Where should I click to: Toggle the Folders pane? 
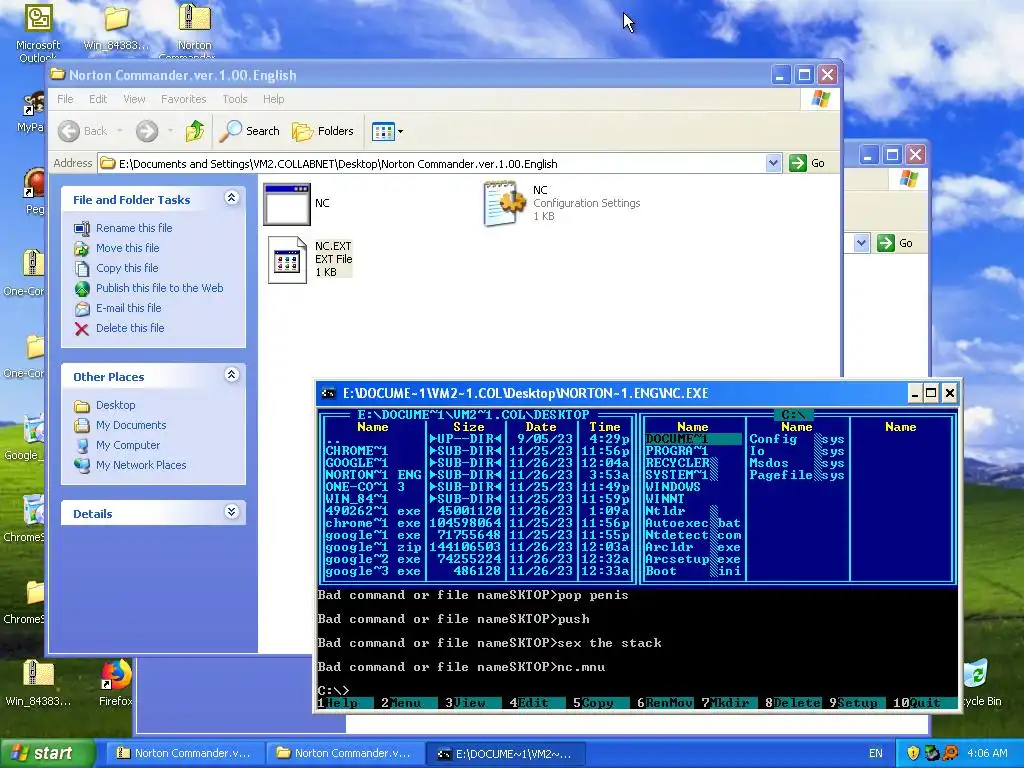[x=323, y=131]
